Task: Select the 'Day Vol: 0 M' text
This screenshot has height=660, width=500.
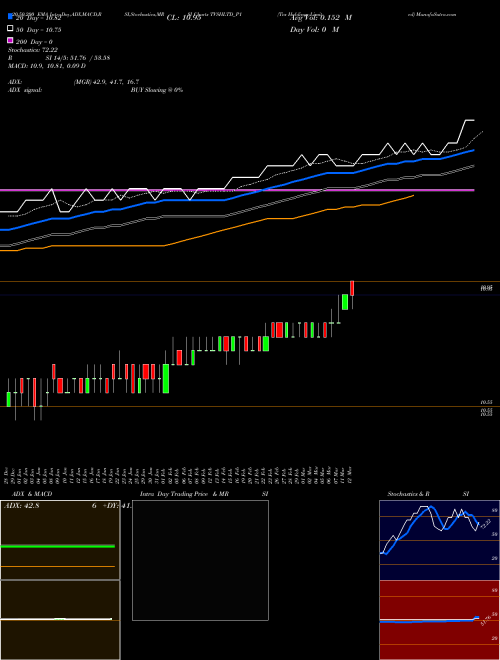Action: pyautogui.click(x=314, y=30)
